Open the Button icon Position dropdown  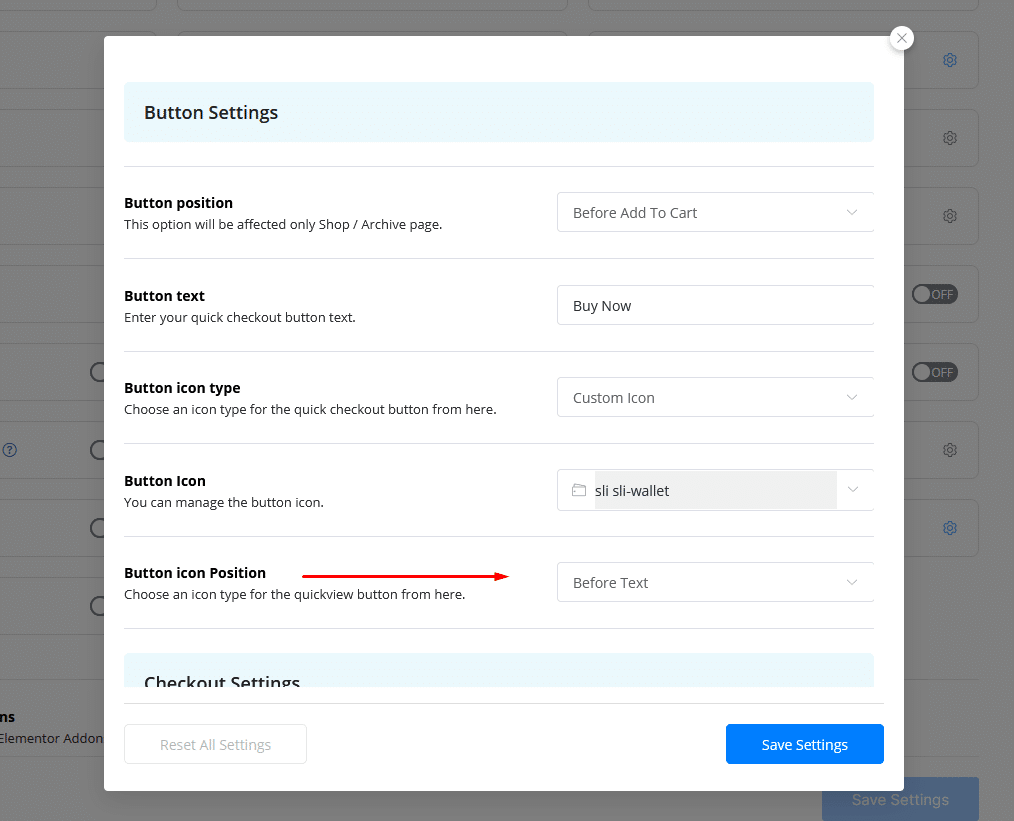point(715,583)
